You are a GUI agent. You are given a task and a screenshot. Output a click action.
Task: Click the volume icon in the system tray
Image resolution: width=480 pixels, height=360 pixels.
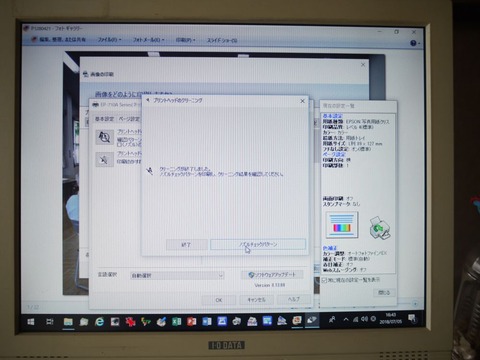tap(364, 319)
